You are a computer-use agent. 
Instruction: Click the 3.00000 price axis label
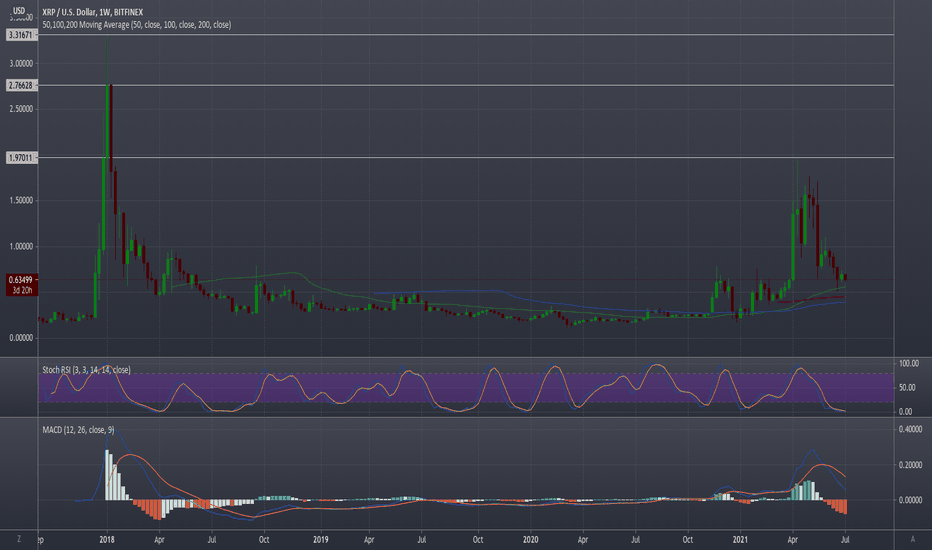coord(21,64)
